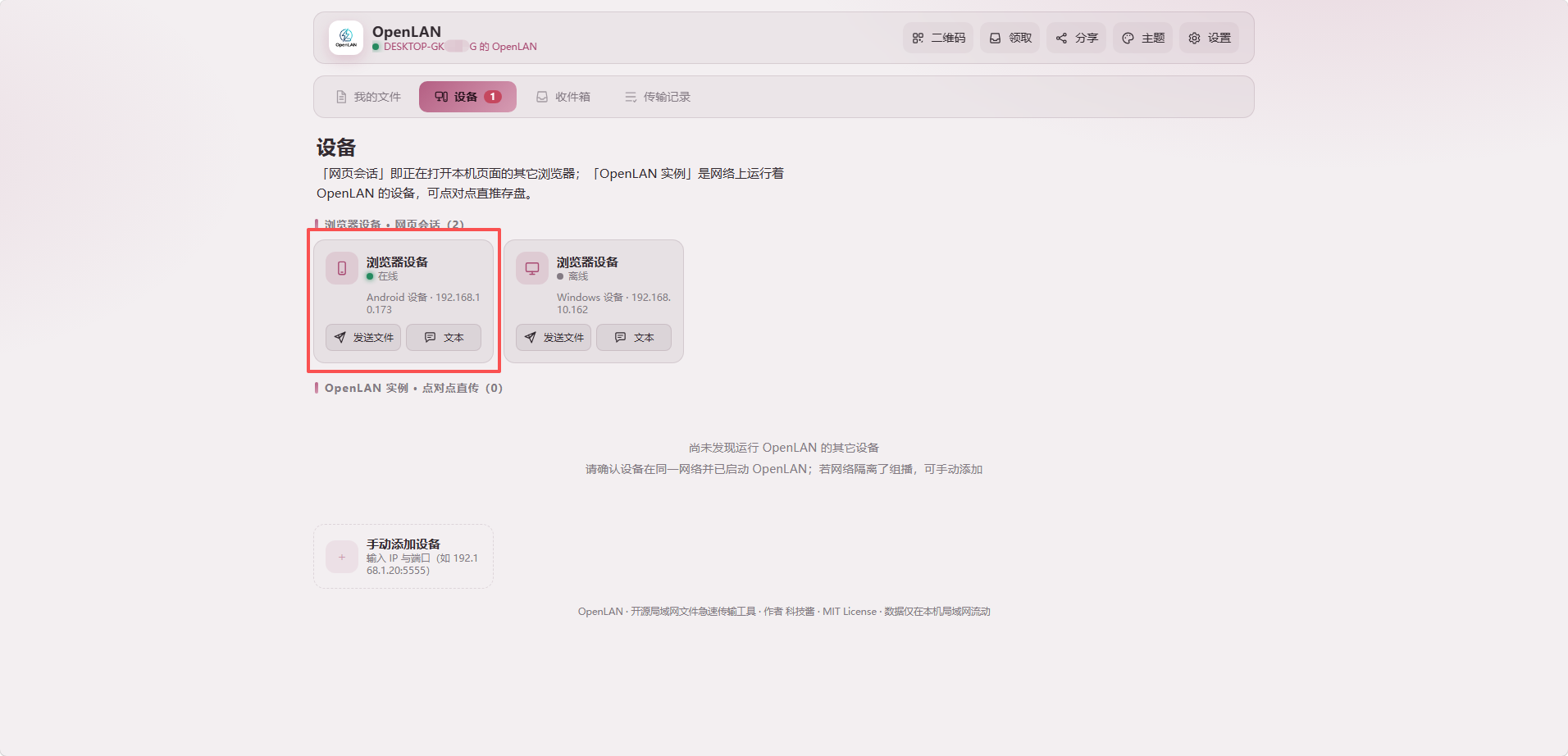Click the chat bubble icon on Android card
The image size is (1568, 756).
coord(430,337)
